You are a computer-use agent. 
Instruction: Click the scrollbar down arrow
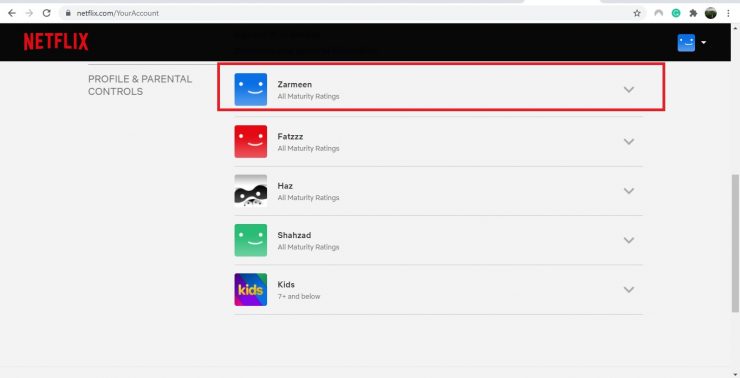coord(735,374)
